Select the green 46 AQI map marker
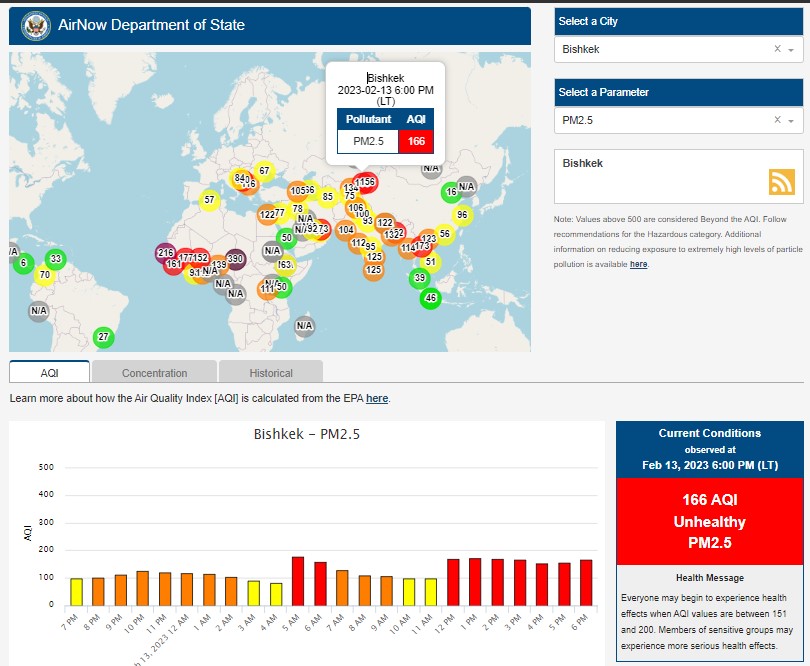 click(x=431, y=297)
